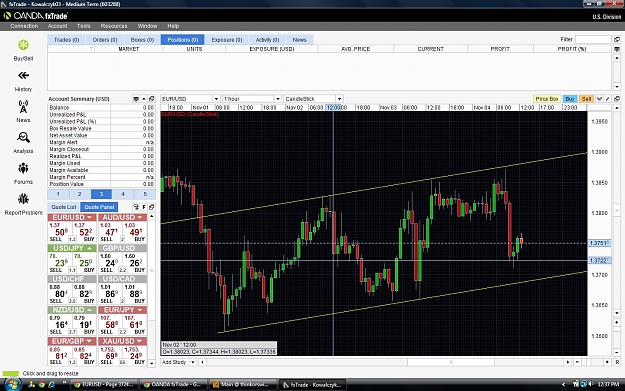The width and height of the screenshot is (625, 391).
Task: Switch to Quote List view
Action: coord(64,207)
